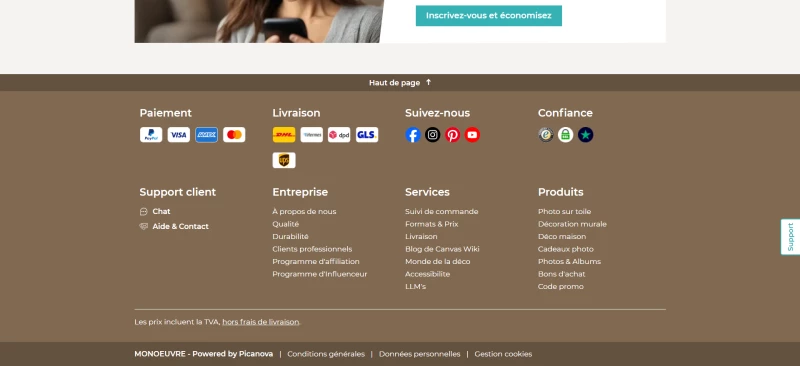
Task: Open the Livraison link under Services
Action: coord(421,236)
